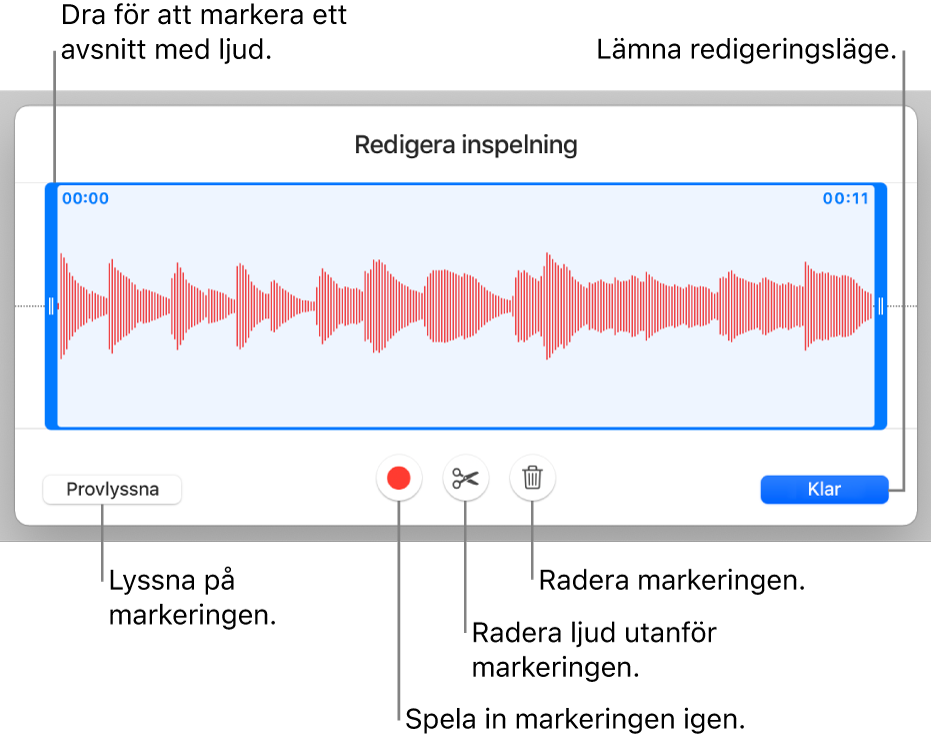Image resolution: width=931 pixels, height=745 pixels.
Task: Click the dotted line left of the selection
Action: (x=30, y=306)
